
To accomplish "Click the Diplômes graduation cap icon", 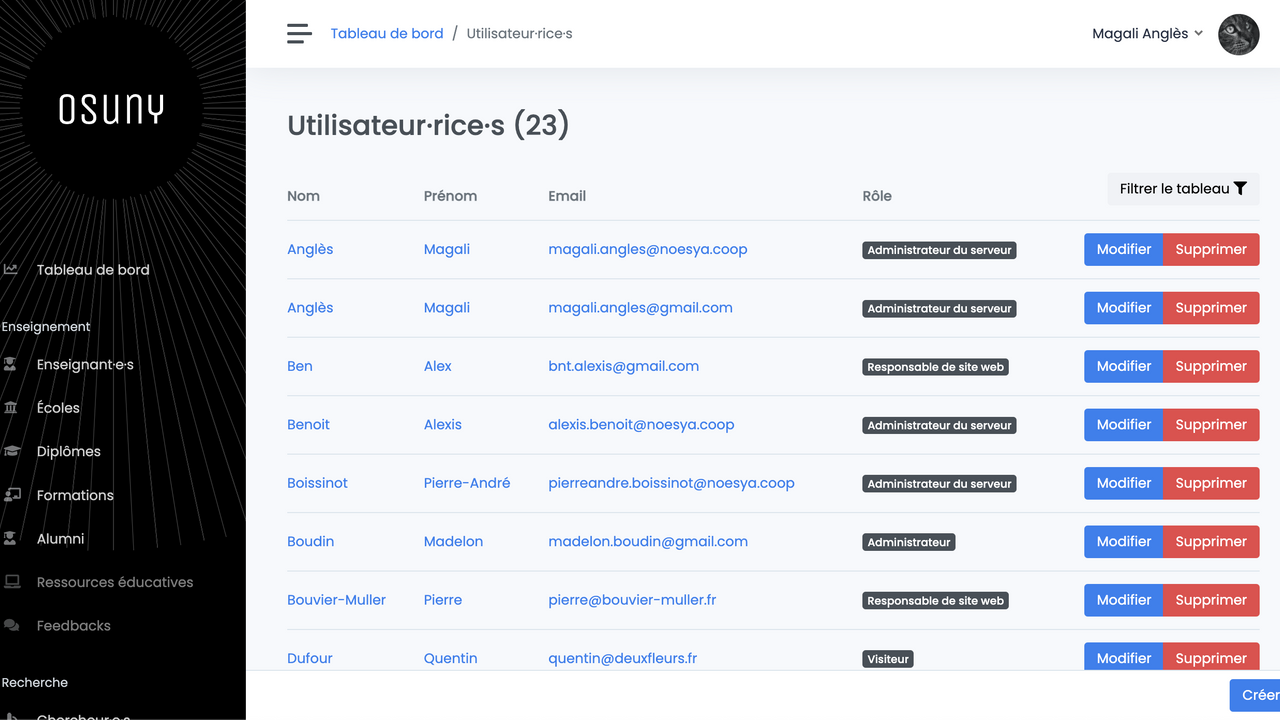I will tap(11, 452).
